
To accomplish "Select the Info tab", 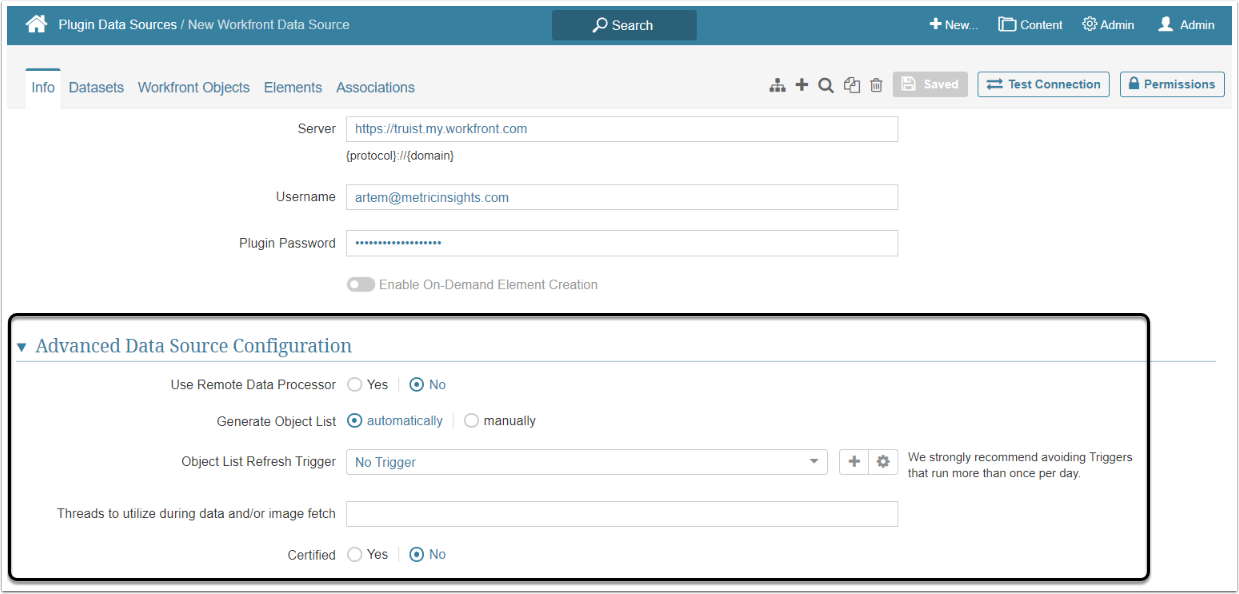I will tap(43, 87).
